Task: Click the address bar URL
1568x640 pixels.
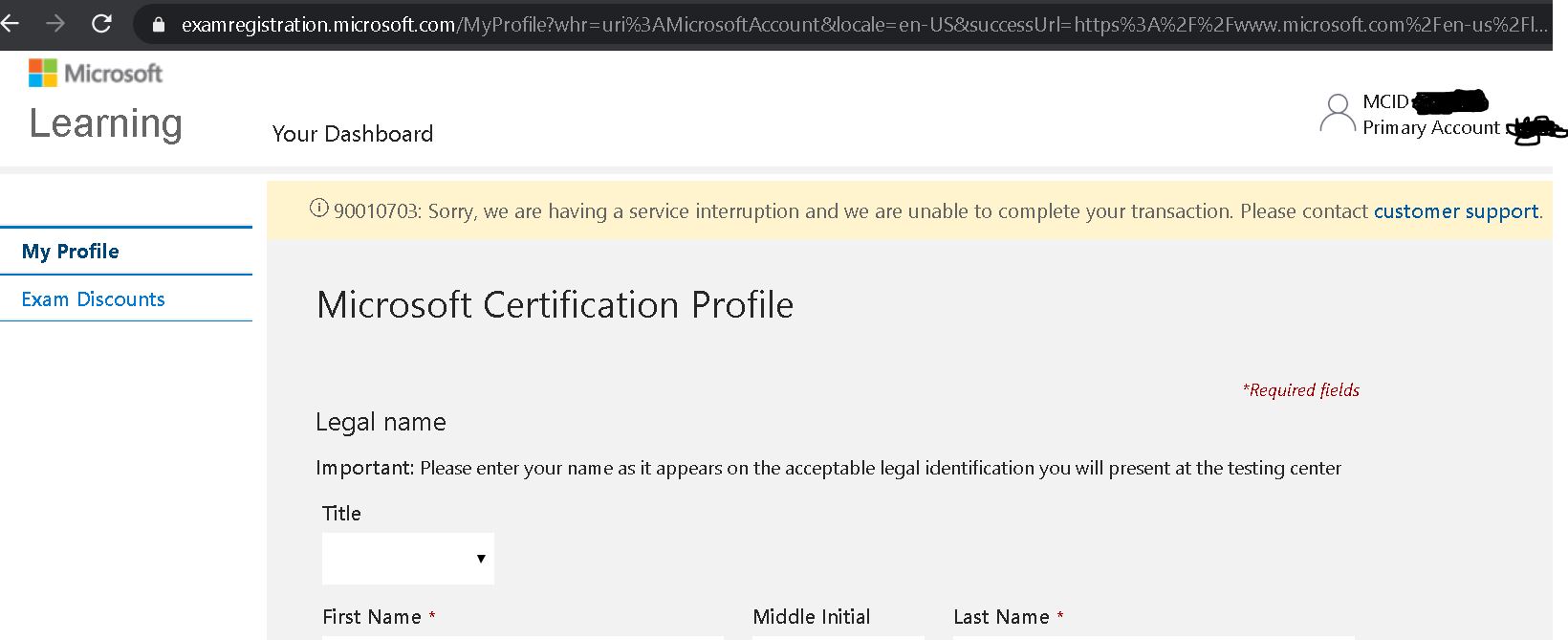Action: click(864, 25)
